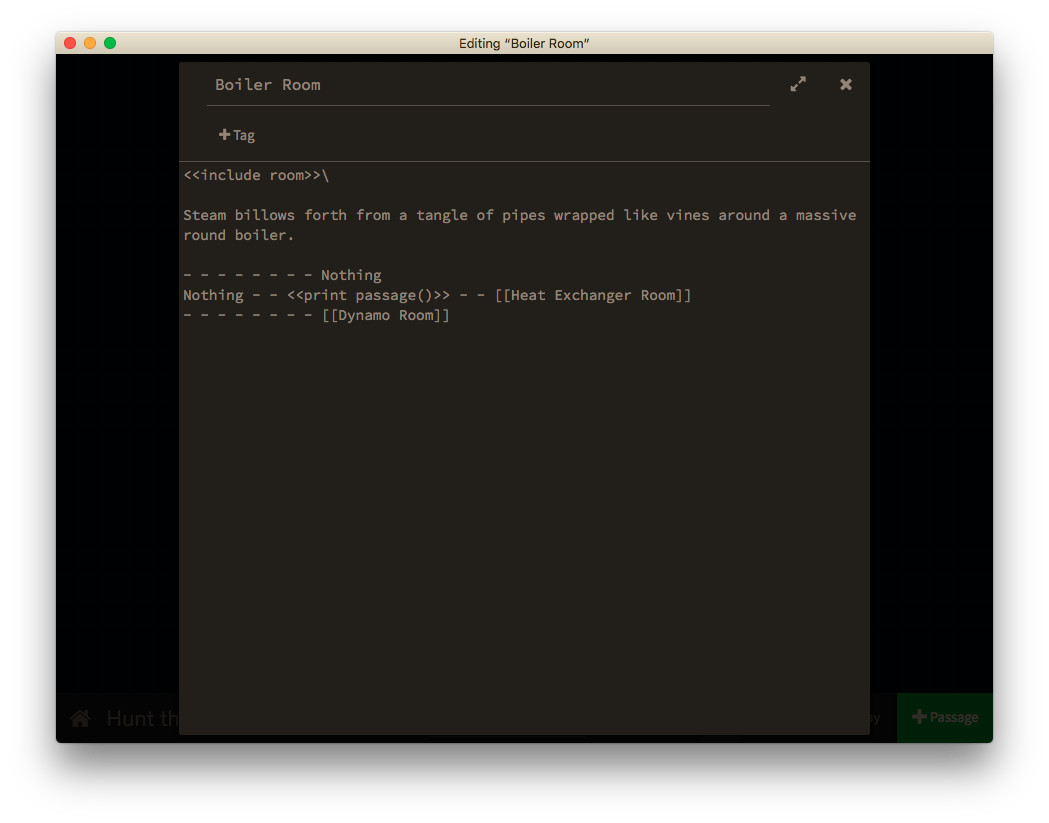Image resolution: width=1049 pixels, height=823 pixels.
Task: Select the Dynamo Room link text
Action: pyautogui.click(x=385, y=315)
